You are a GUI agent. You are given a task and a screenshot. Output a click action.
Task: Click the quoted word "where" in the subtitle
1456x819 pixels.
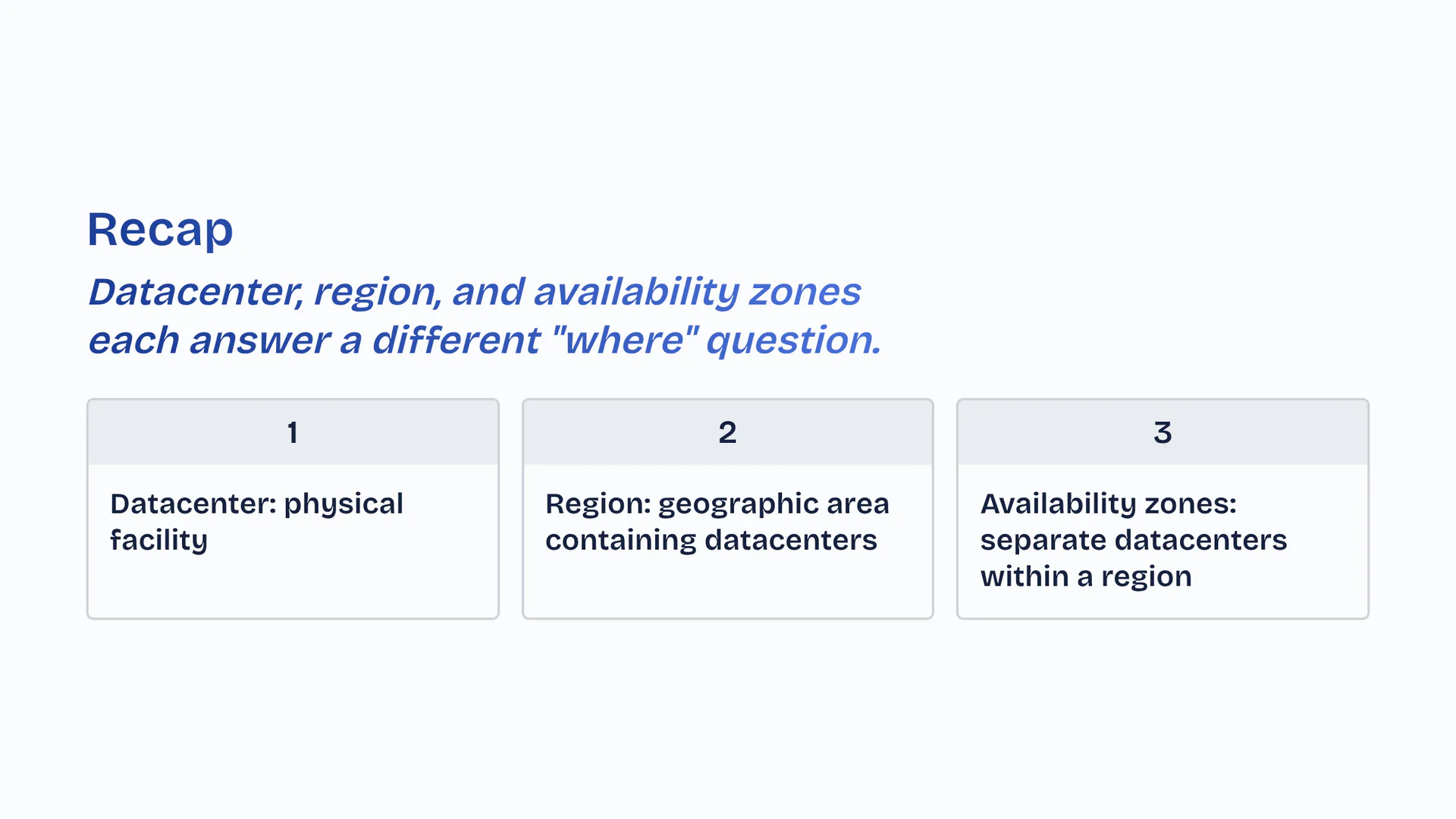click(x=625, y=340)
